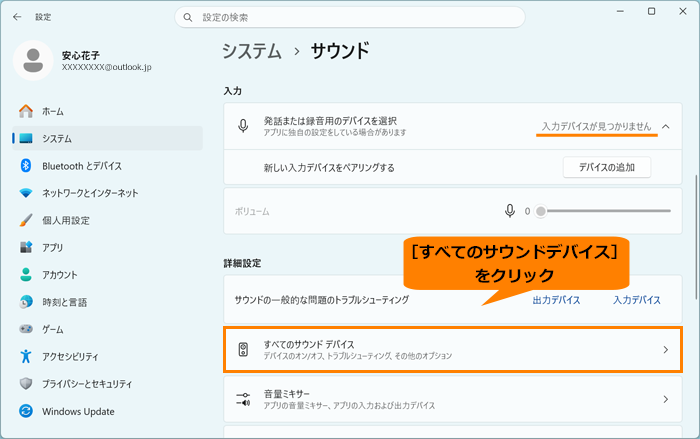Click the privacy shield icon
Image resolution: width=700 pixels, height=439 pixels.
coord(26,384)
